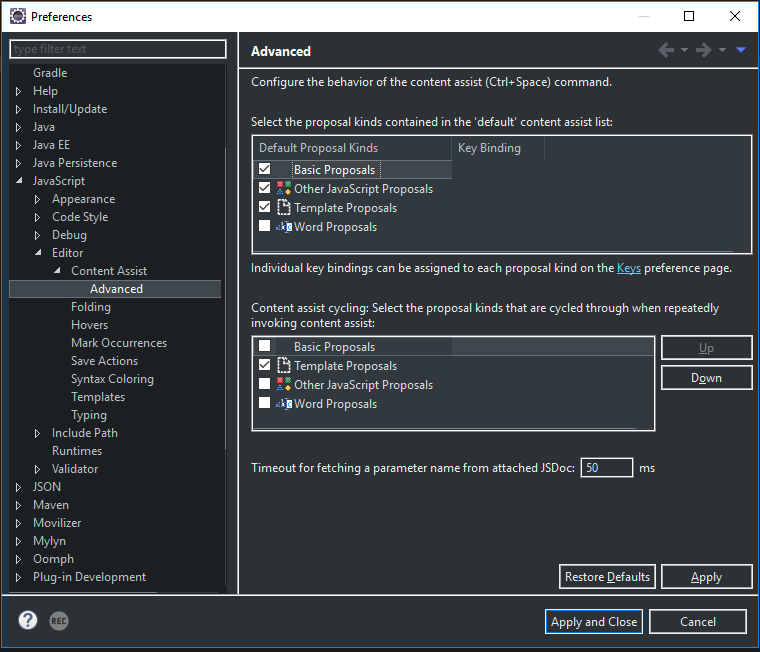Viewport: 760px width, 652px height.
Task: Open the back history dropdown arrow
Action: 684,50
